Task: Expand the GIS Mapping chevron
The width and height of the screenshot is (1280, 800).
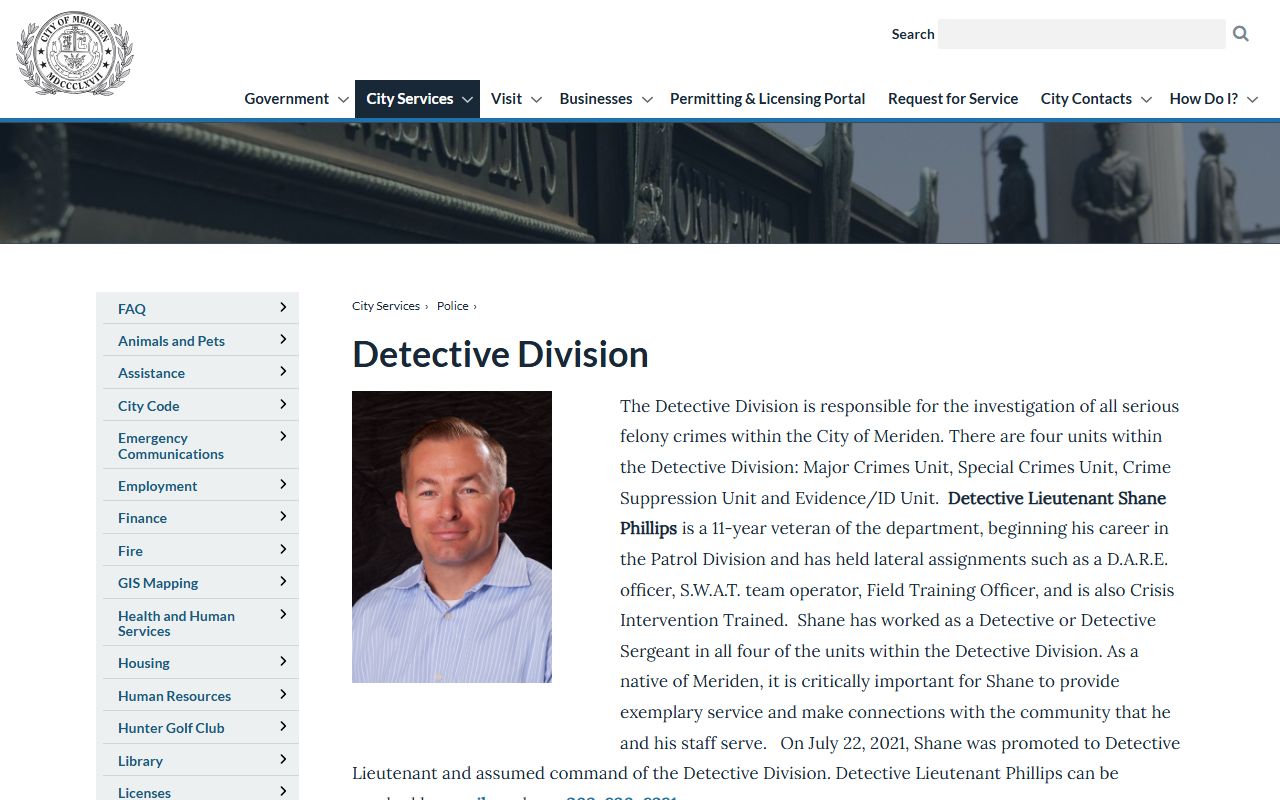Action: [283, 581]
